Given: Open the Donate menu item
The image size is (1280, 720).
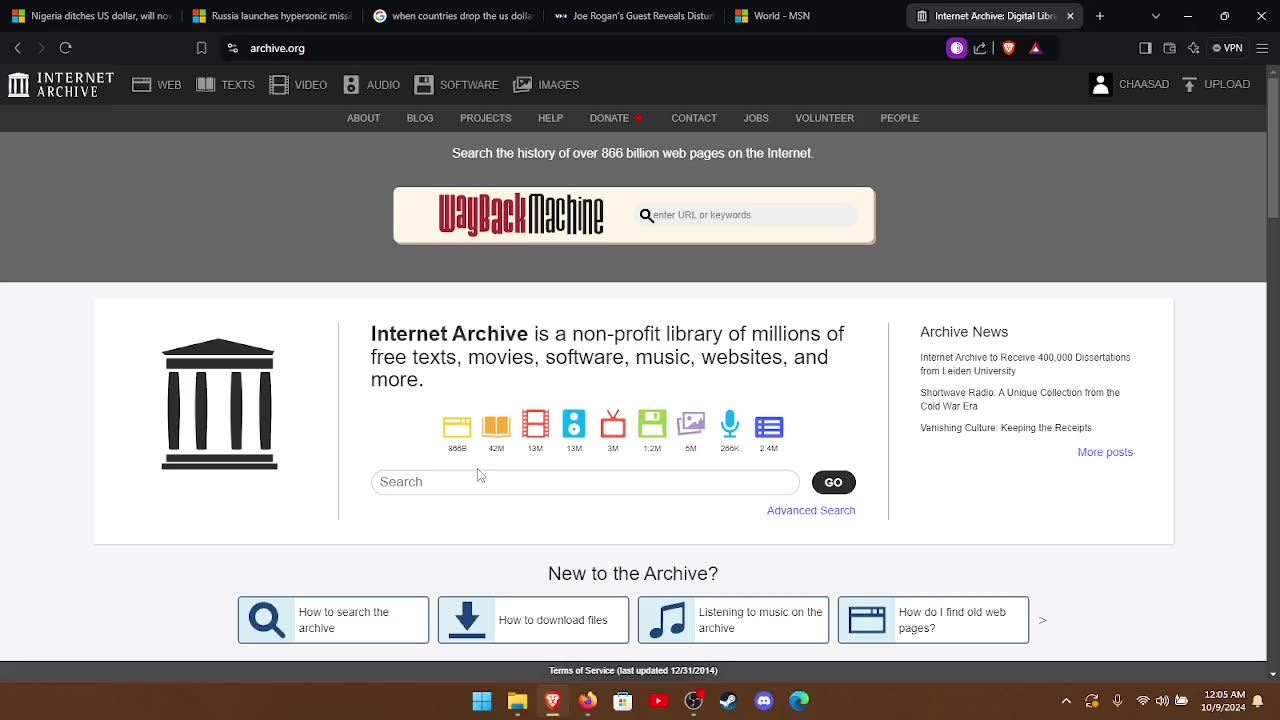Looking at the screenshot, I should click(616, 118).
